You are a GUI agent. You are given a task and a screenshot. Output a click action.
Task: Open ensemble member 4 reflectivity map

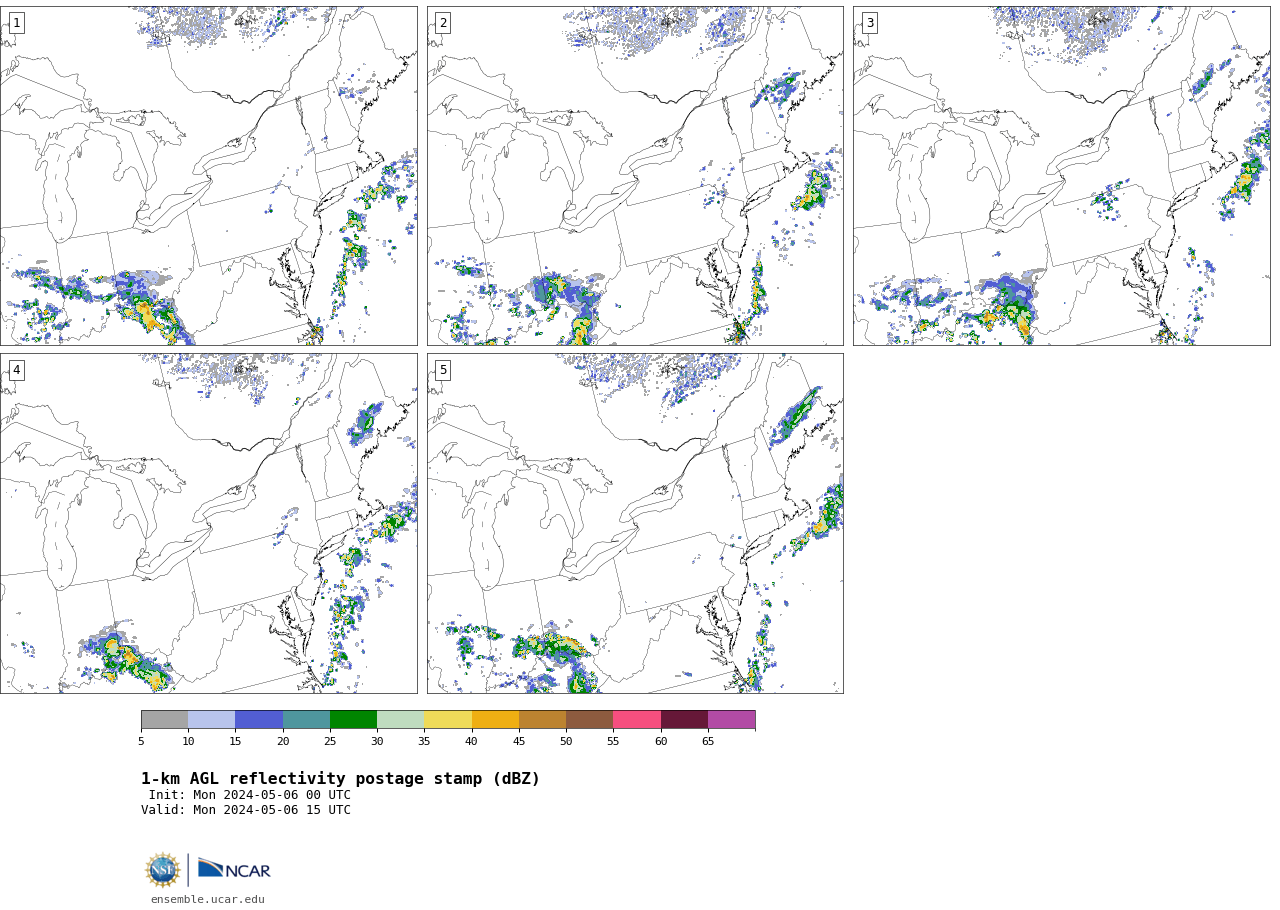tap(208, 523)
